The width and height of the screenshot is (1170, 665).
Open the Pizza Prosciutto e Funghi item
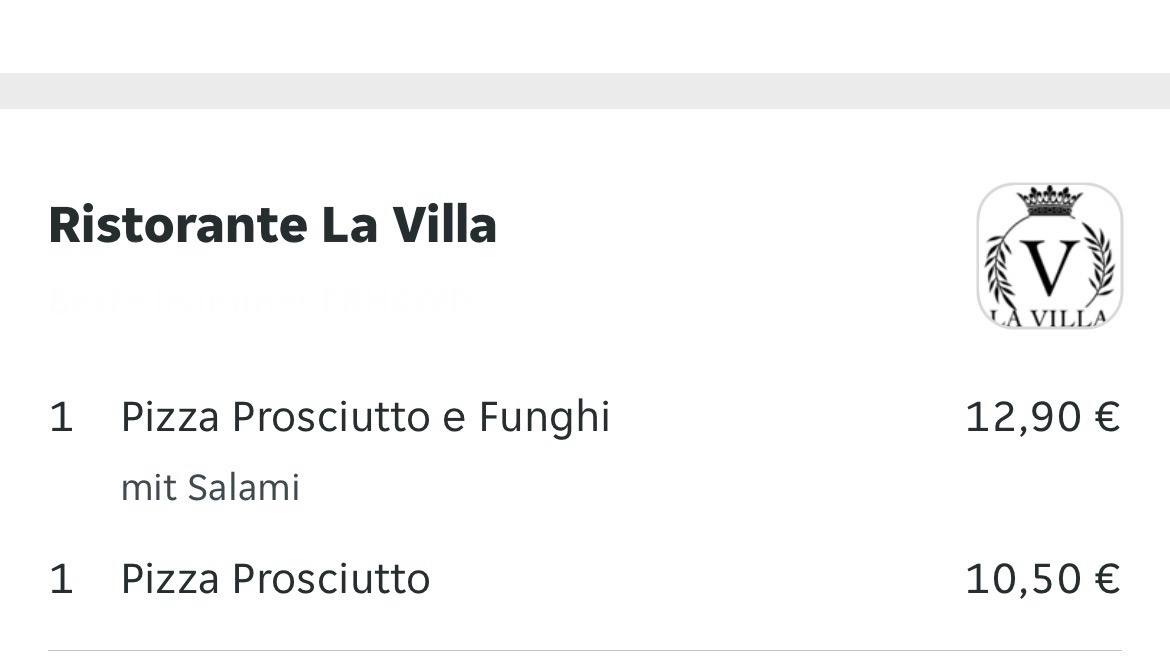tap(365, 417)
